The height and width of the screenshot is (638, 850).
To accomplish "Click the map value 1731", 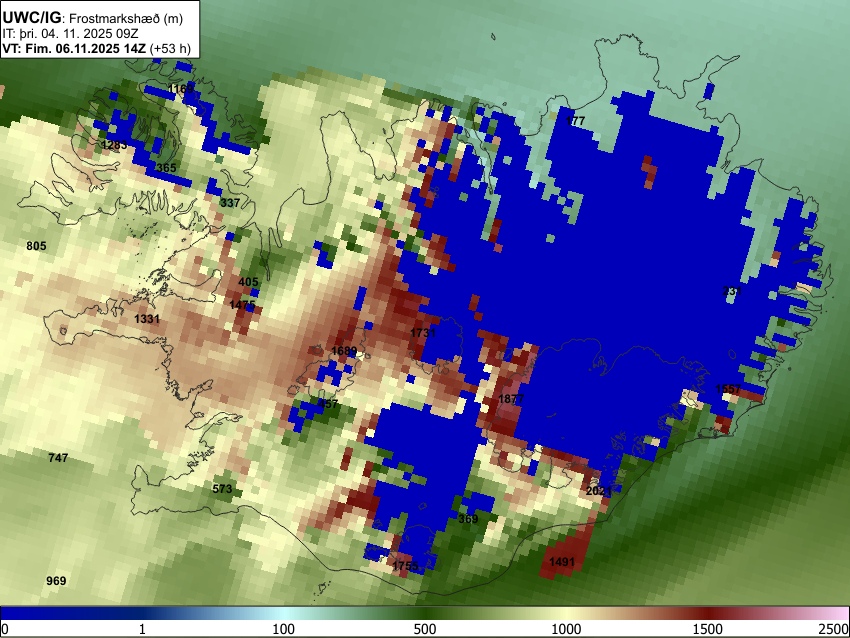I will pos(423,333).
